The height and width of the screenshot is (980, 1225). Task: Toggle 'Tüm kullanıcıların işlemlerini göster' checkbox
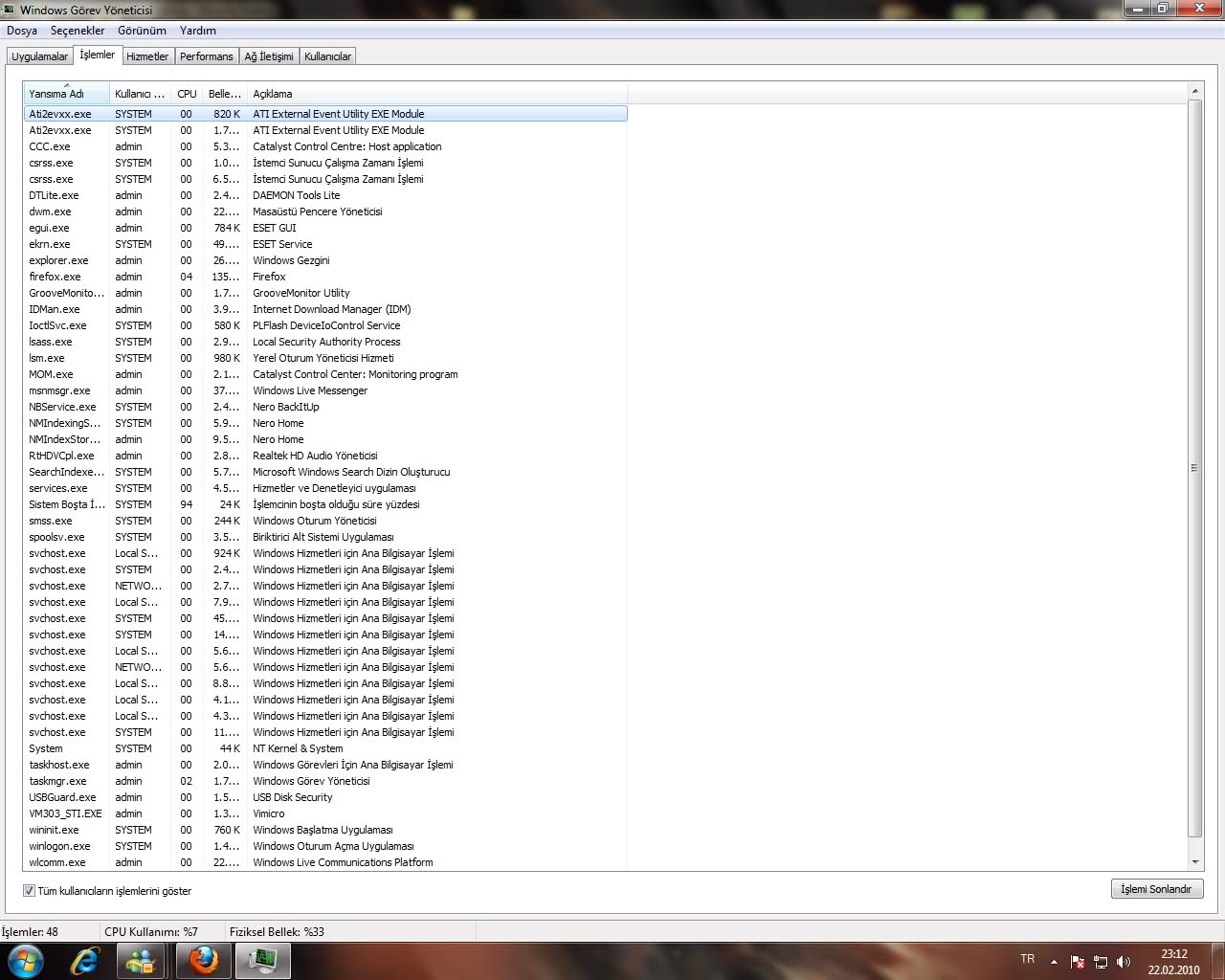tap(29, 891)
